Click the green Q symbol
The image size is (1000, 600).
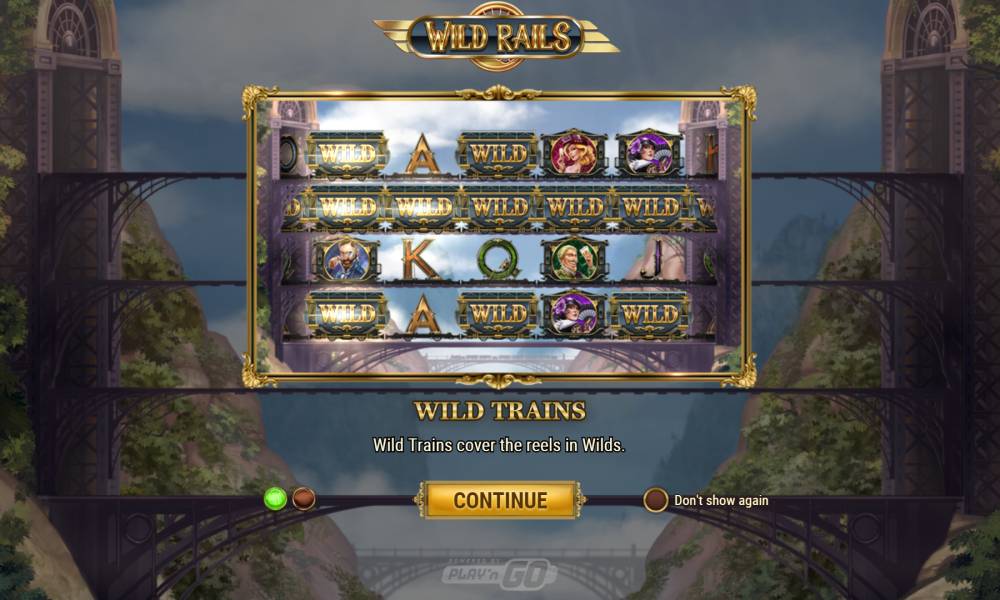498,260
